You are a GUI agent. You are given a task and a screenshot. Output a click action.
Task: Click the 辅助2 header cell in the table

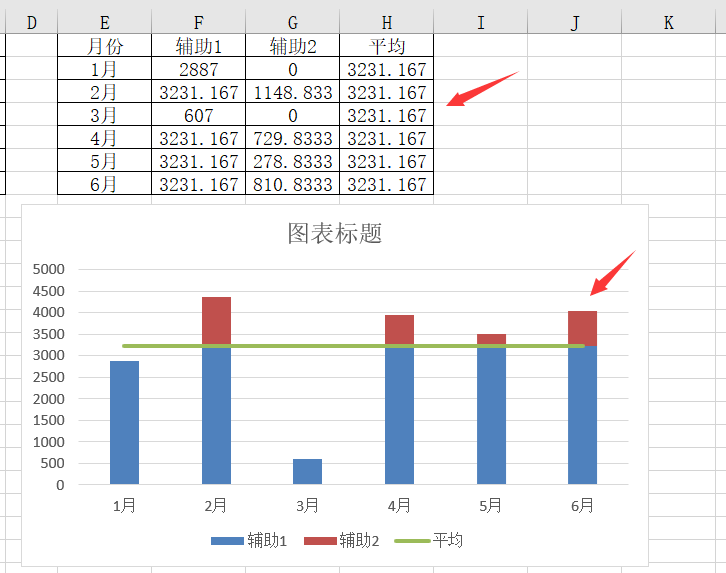point(293,45)
